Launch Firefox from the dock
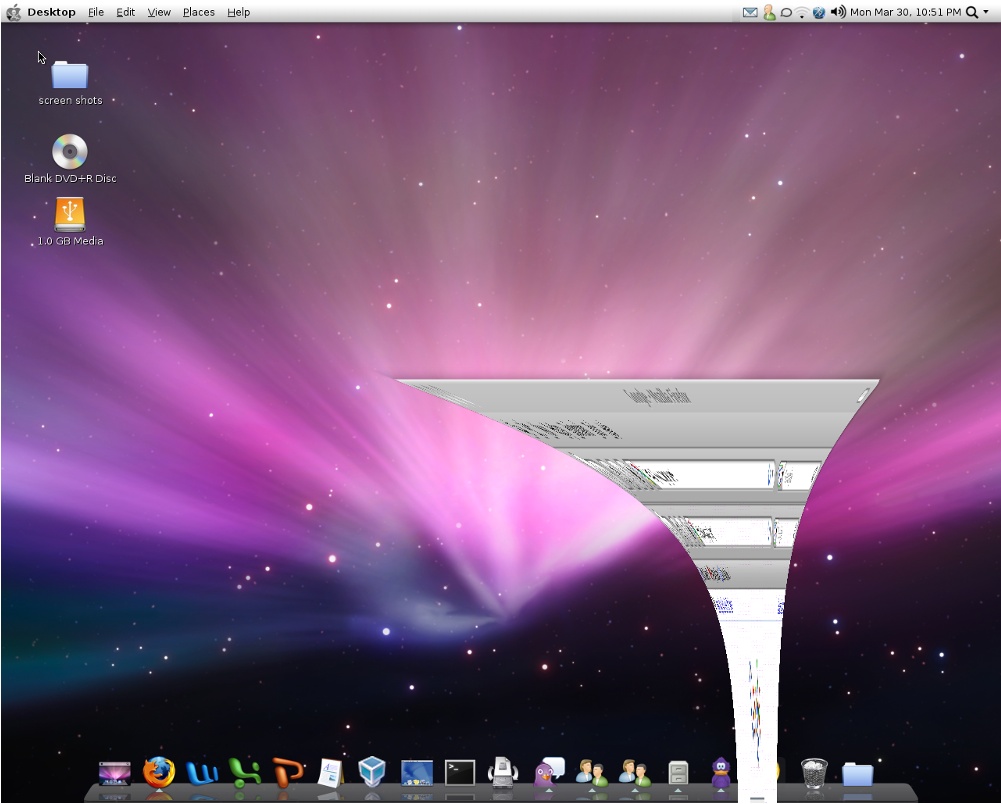 (159, 772)
